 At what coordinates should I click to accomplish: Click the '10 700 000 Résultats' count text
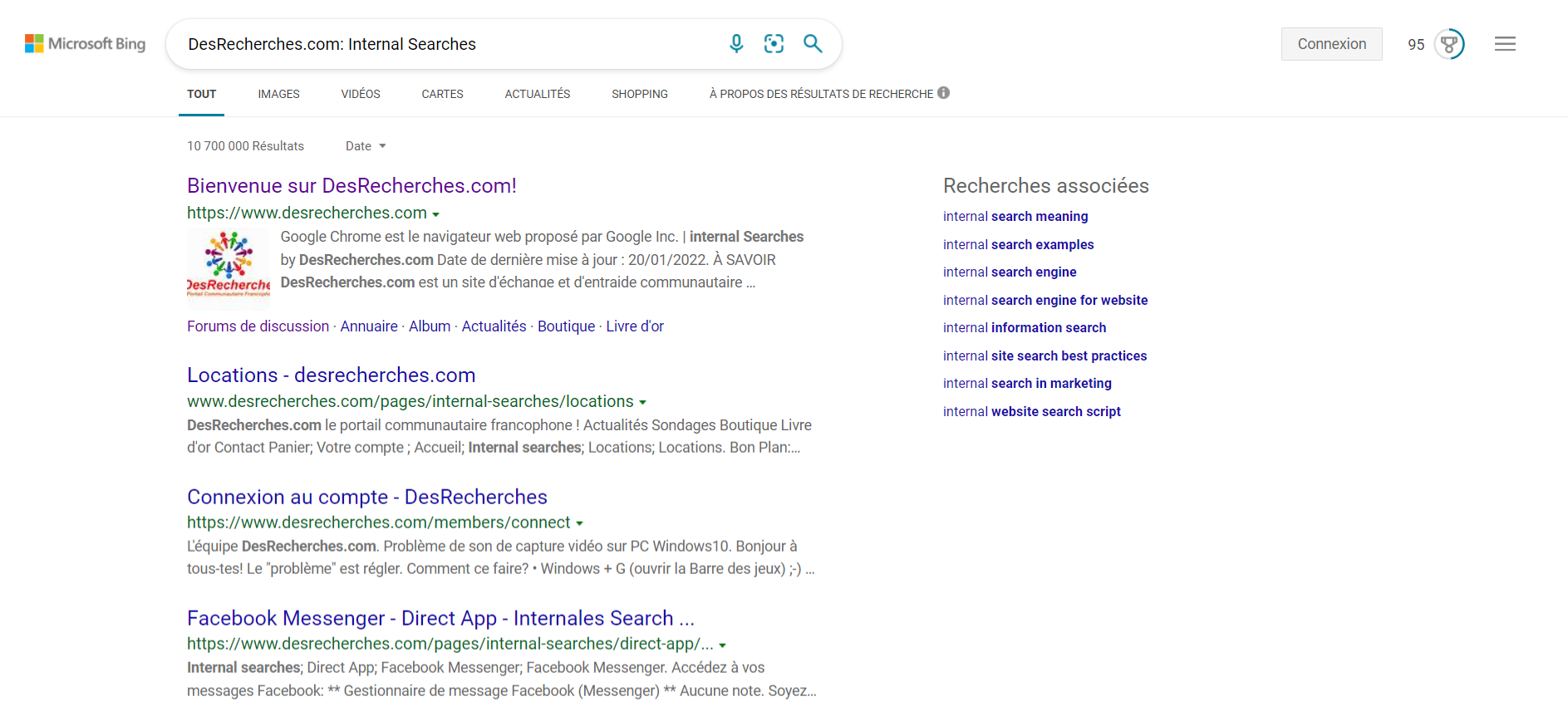245,146
